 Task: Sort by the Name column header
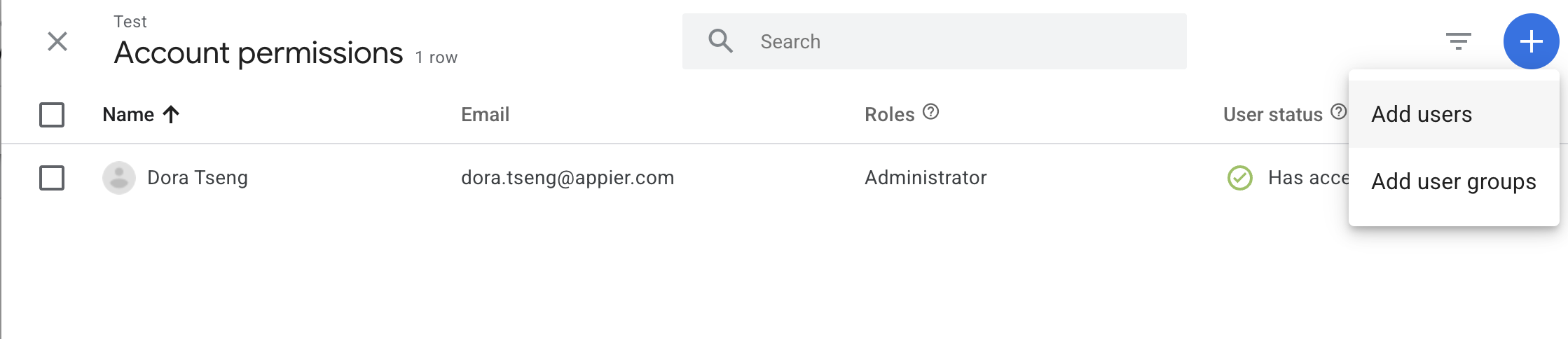[x=128, y=115]
